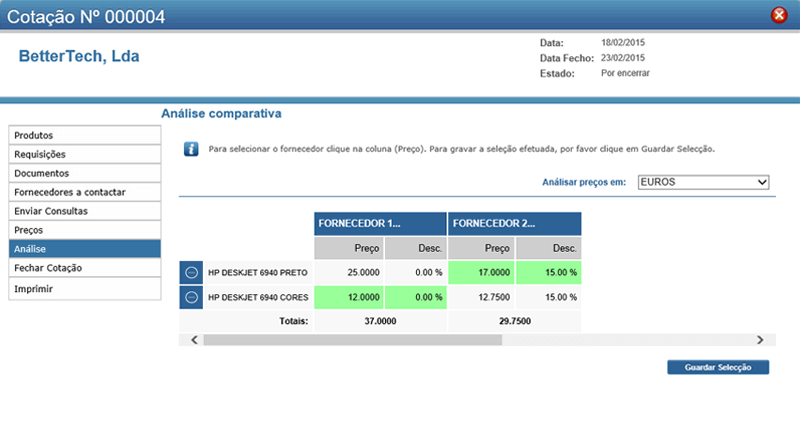This screenshot has width=800, height=441.
Task: Click the Por encerrar status text
Action: pyautogui.click(x=625, y=73)
